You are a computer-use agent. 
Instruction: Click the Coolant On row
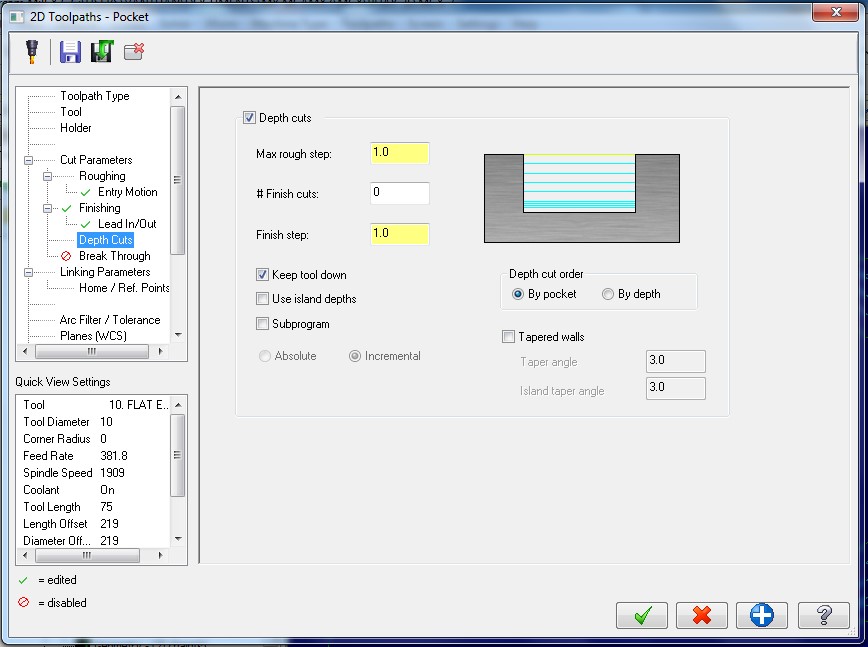click(x=95, y=490)
